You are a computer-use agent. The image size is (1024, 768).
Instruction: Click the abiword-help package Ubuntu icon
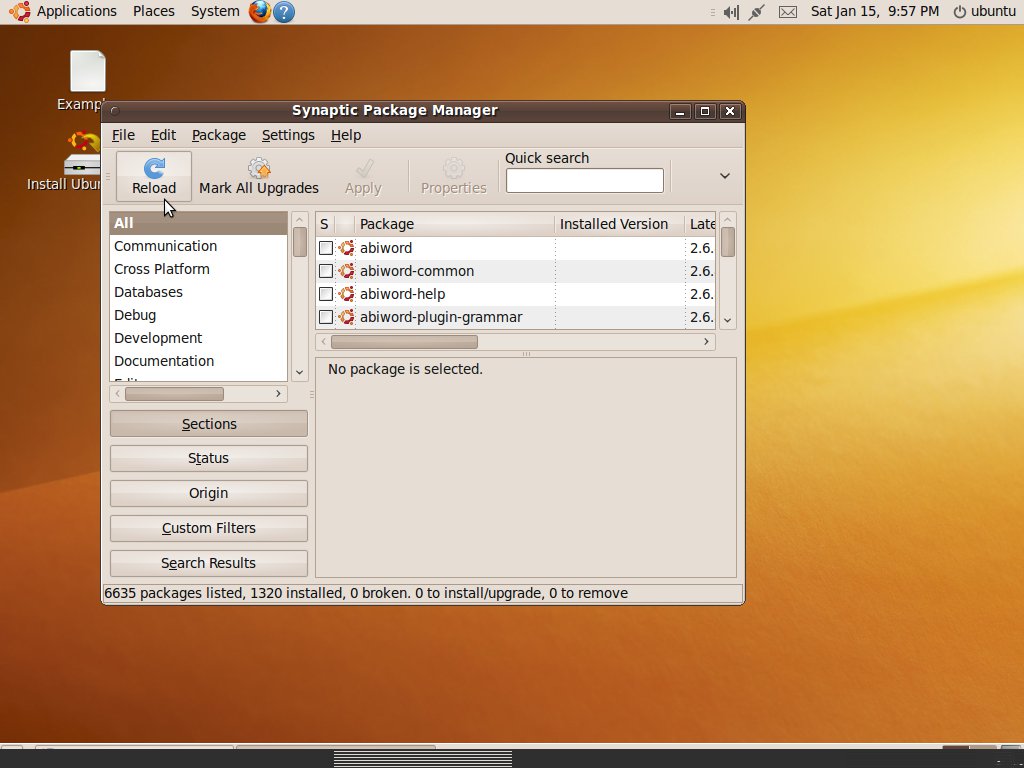point(346,294)
